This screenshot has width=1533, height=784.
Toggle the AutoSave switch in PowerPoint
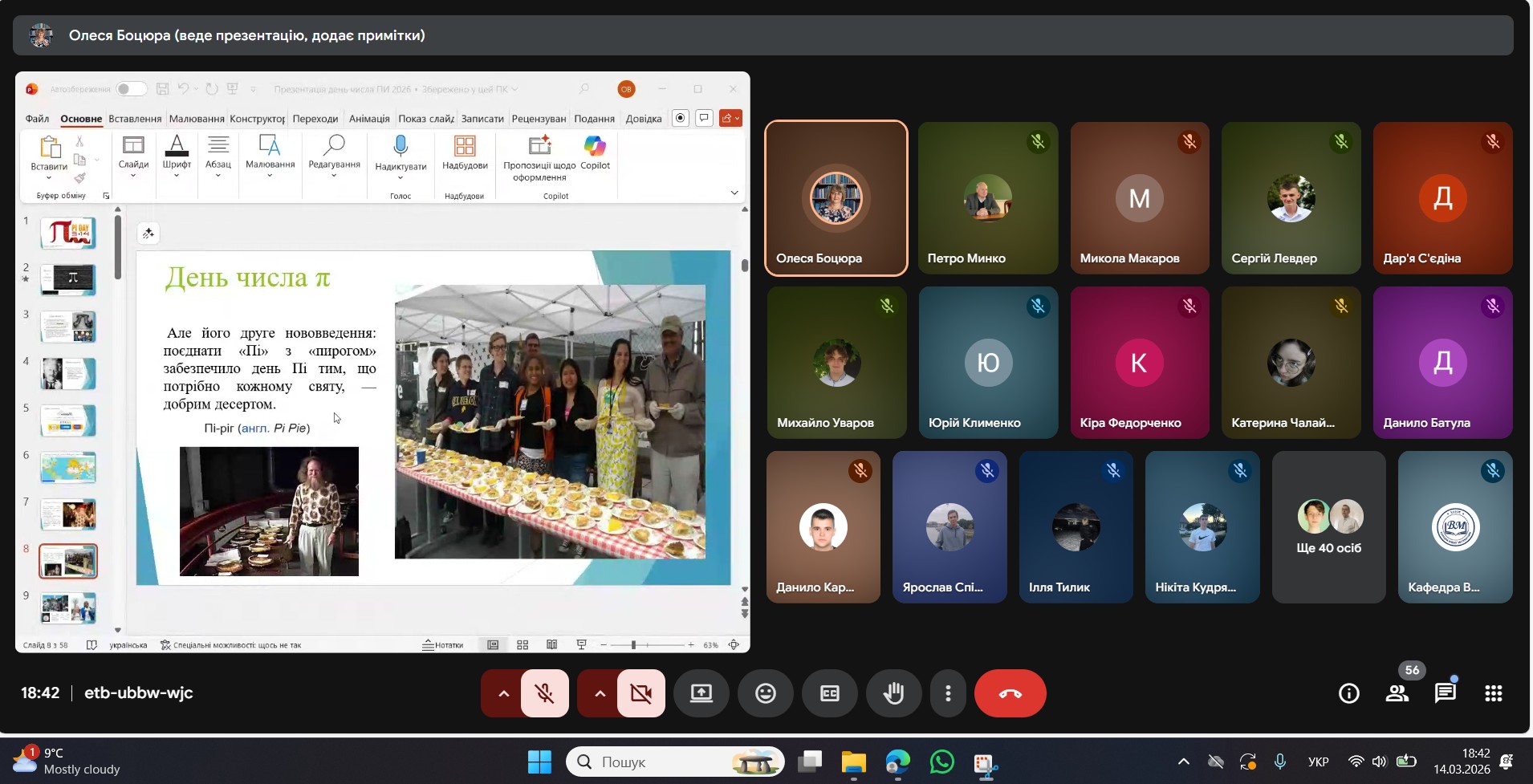(131, 89)
